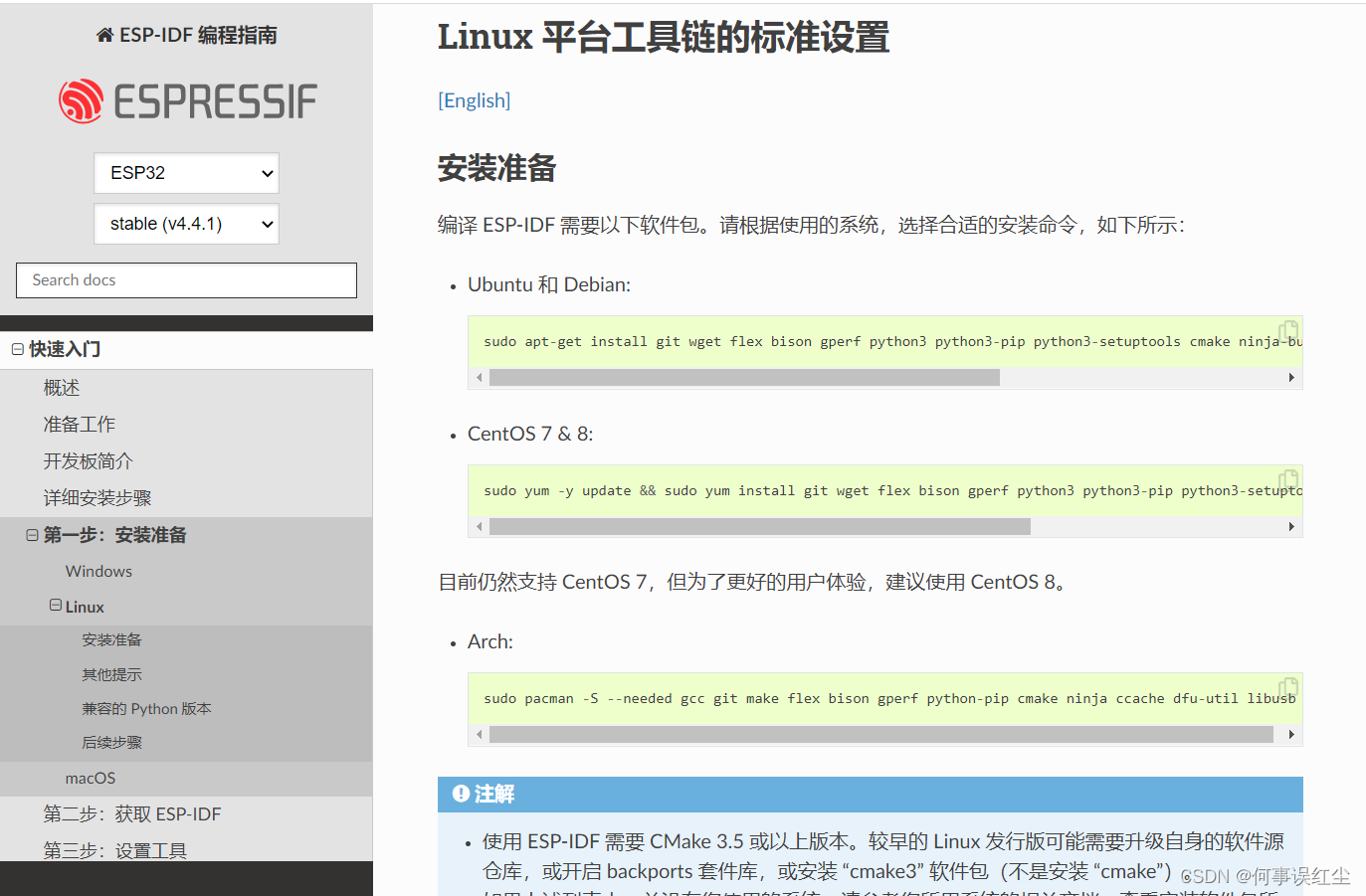Image resolution: width=1366 pixels, height=896 pixels.
Task: Click the home icon beside ESP-IDF 编程指南
Action: [104, 36]
